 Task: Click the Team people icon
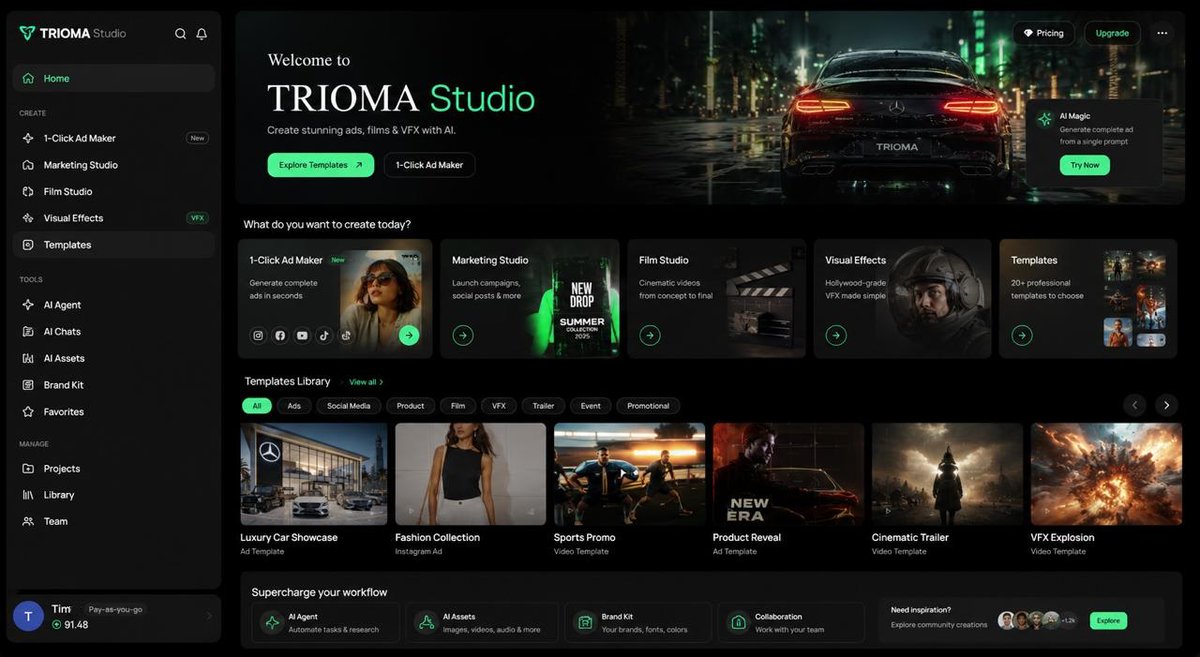[x=28, y=521]
